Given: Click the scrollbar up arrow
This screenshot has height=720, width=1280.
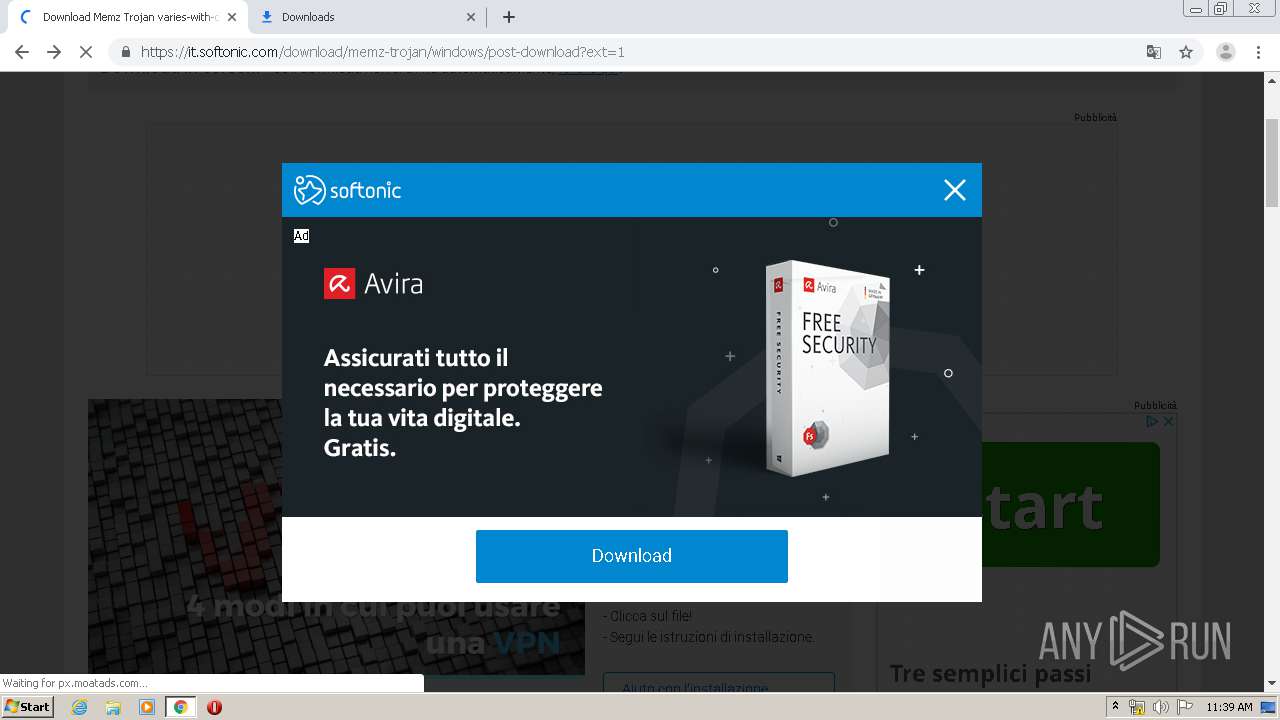Looking at the screenshot, I should click(x=1272, y=80).
